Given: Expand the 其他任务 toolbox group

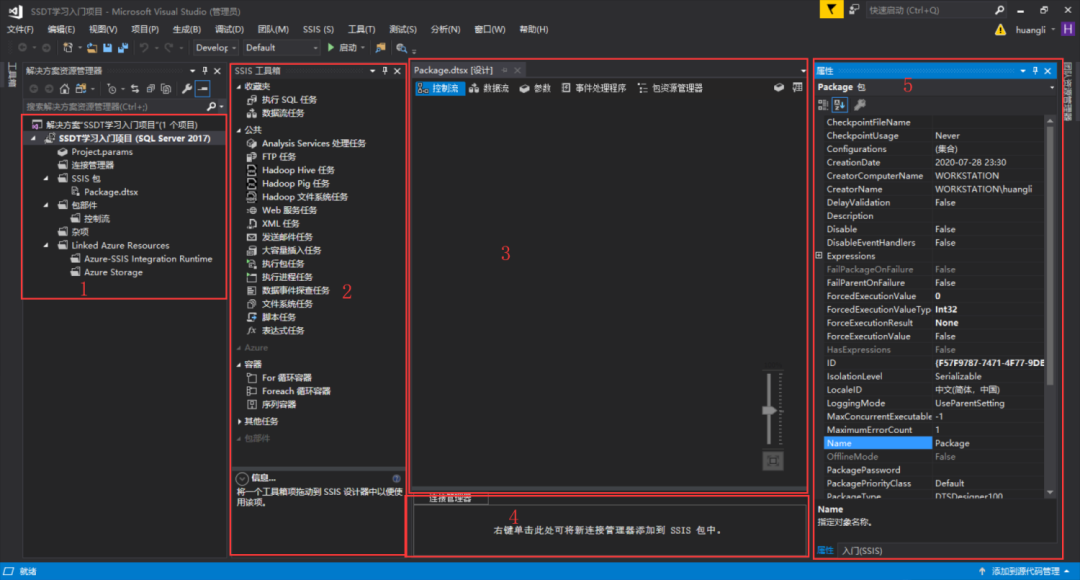Looking at the screenshot, I should coord(239,422).
